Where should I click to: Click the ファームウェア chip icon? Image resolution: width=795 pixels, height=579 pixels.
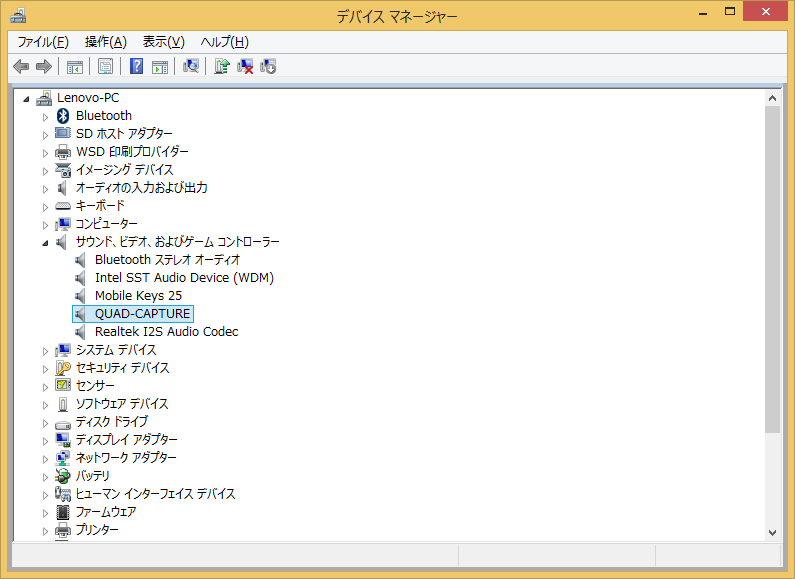coord(63,512)
